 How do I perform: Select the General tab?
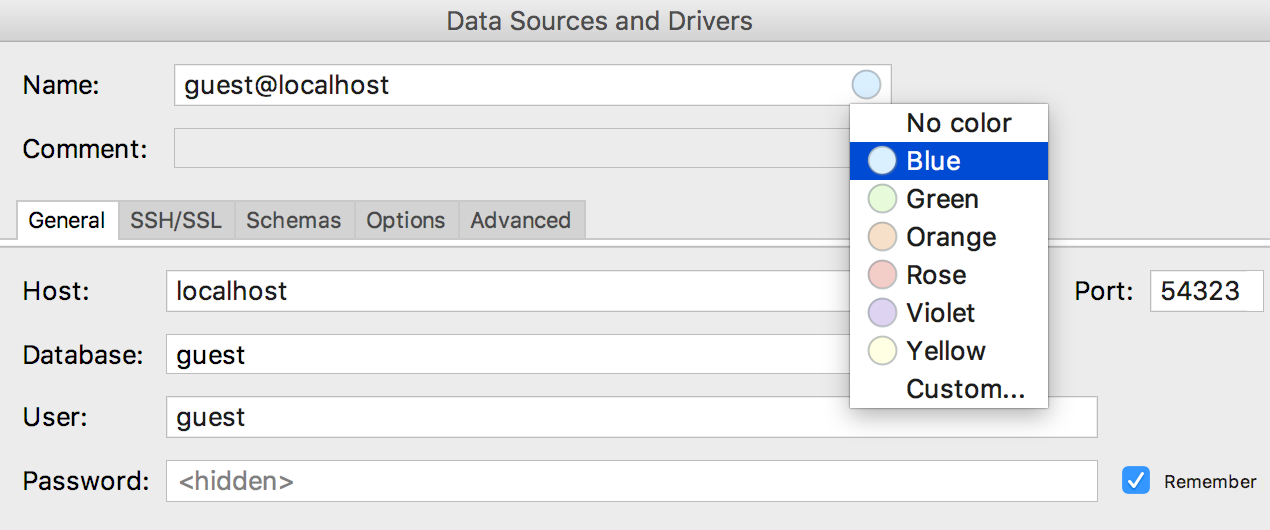click(67, 221)
